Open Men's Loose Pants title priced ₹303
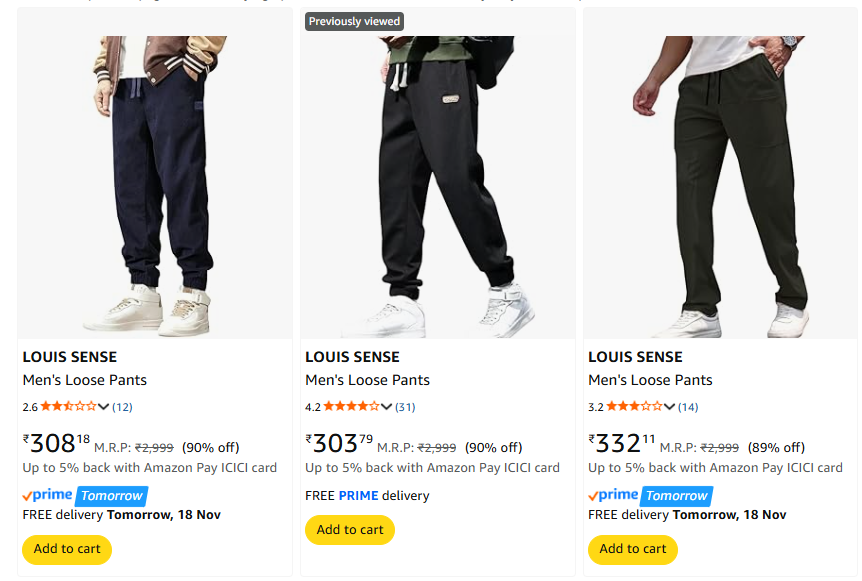This screenshot has width=862, height=581. (368, 380)
